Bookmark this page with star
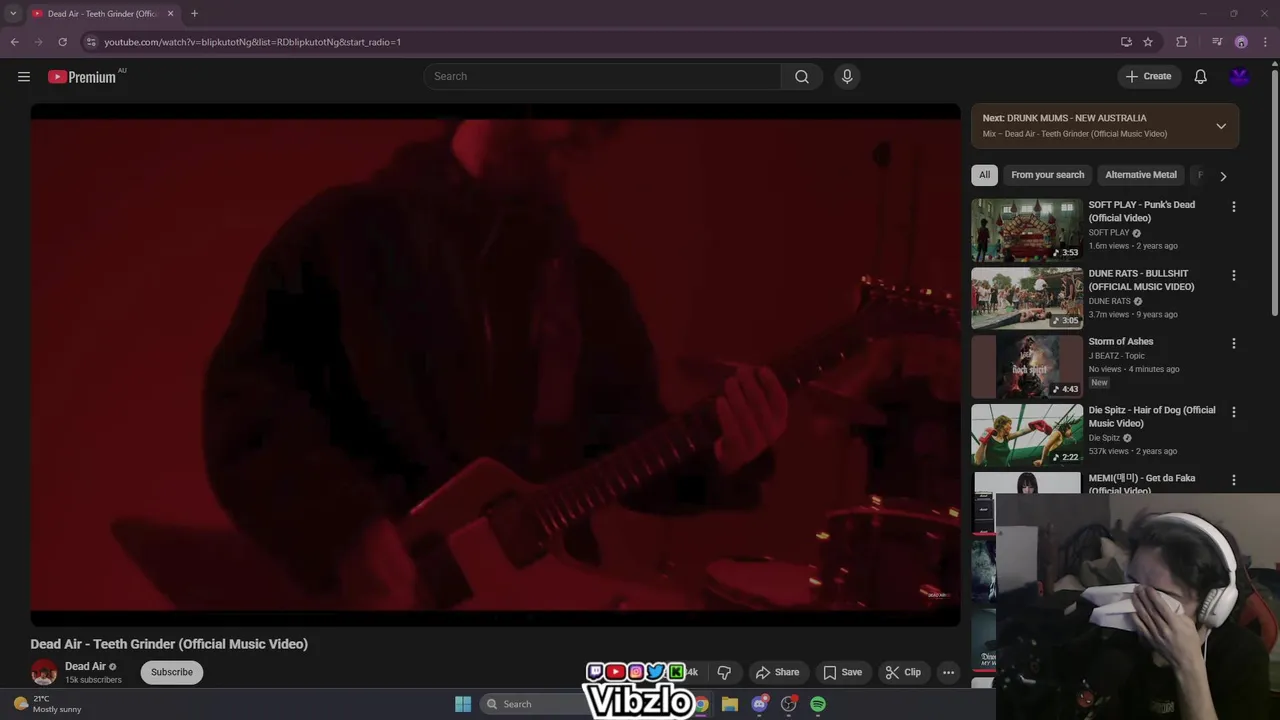The height and width of the screenshot is (720, 1280). (1148, 42)
